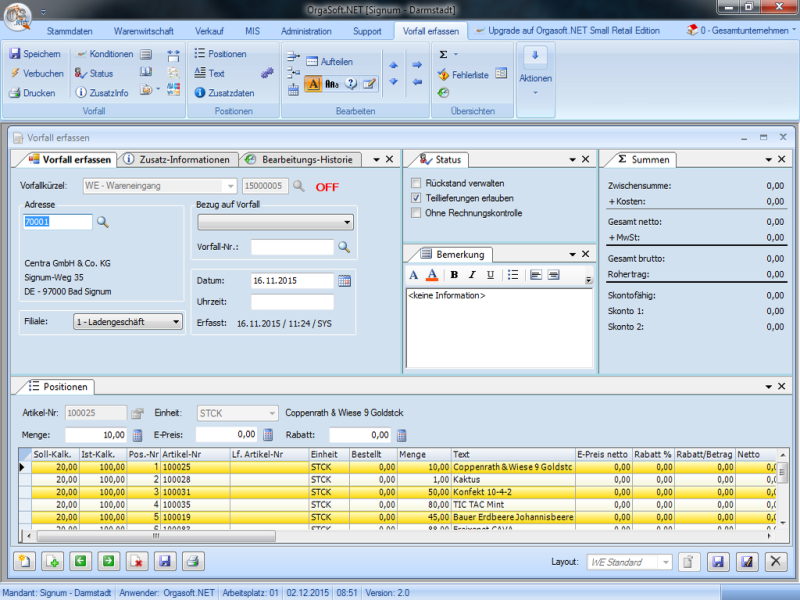Open the Datum calendar picker icon
800x600 pixels.
click(345, 281)
